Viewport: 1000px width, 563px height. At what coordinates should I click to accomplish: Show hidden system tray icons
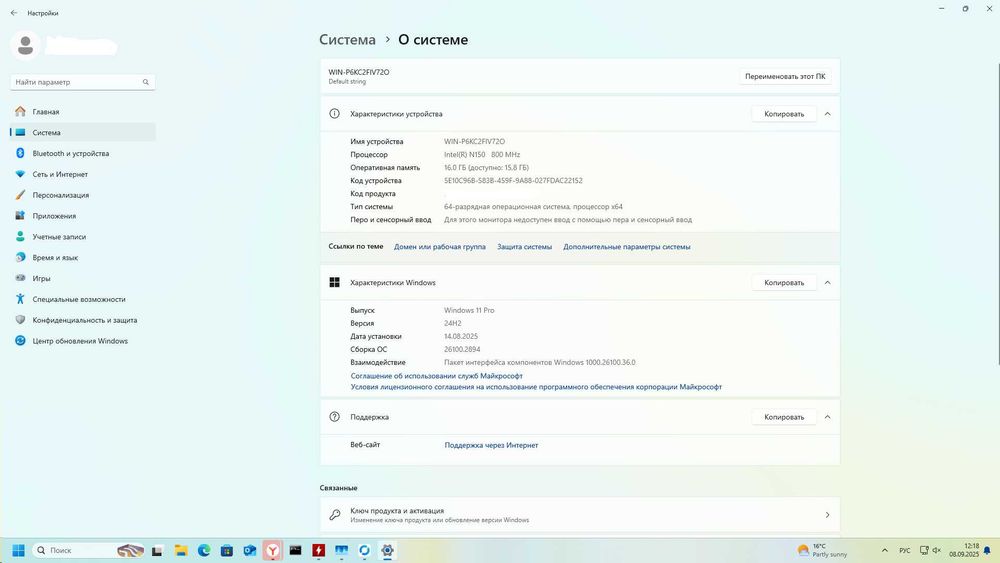pos(885,550)
